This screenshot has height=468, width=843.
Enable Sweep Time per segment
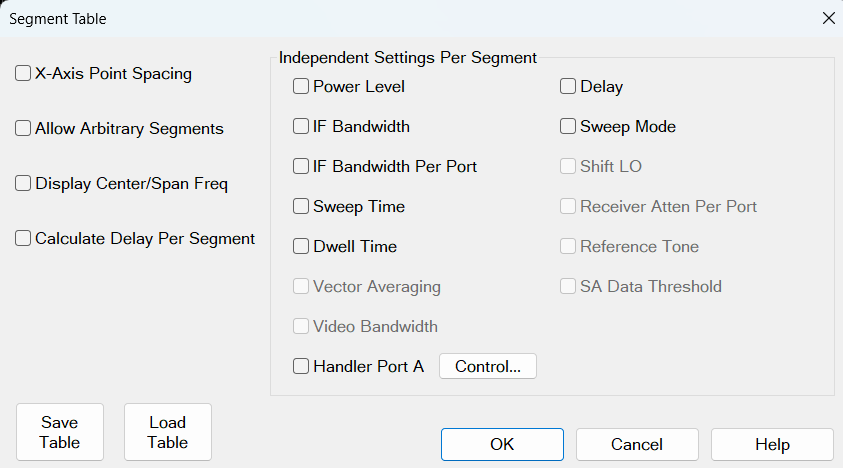tap(301, 207)
